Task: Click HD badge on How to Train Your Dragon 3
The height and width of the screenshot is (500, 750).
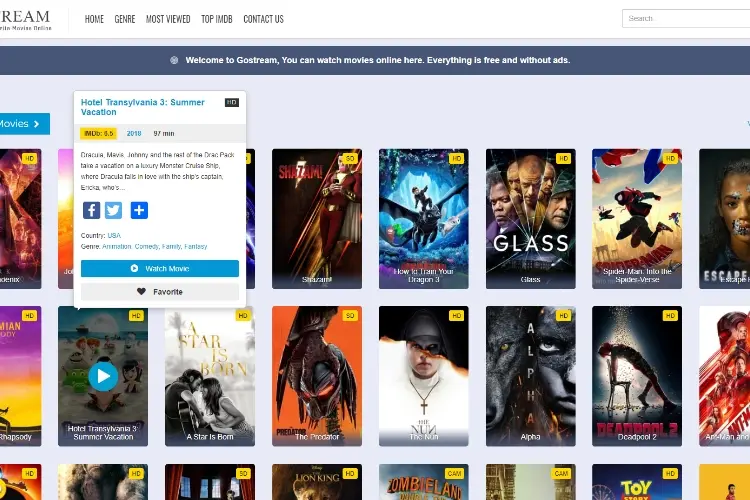Action: pyautogui.click(x=456, y=158)
